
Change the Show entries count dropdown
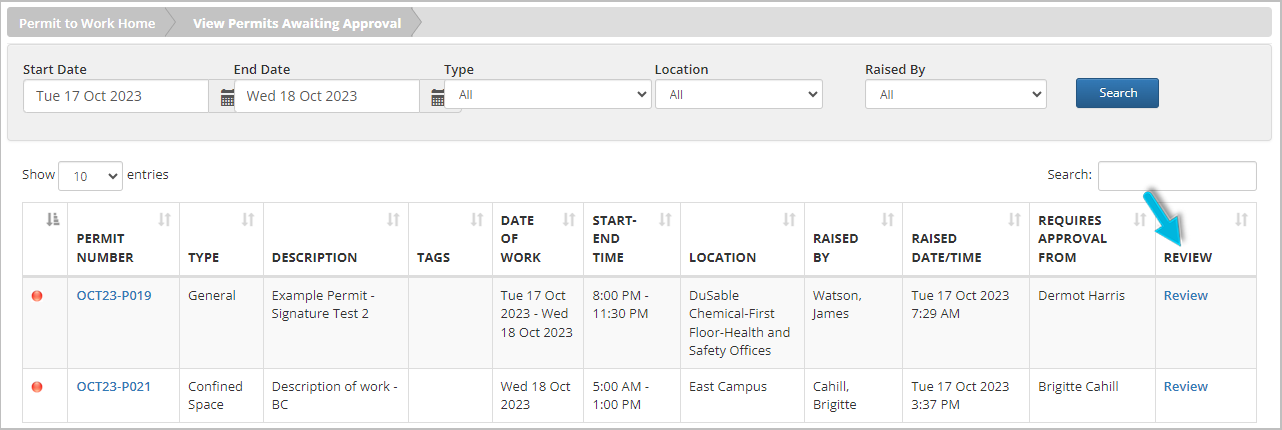(x=90, y=176)
